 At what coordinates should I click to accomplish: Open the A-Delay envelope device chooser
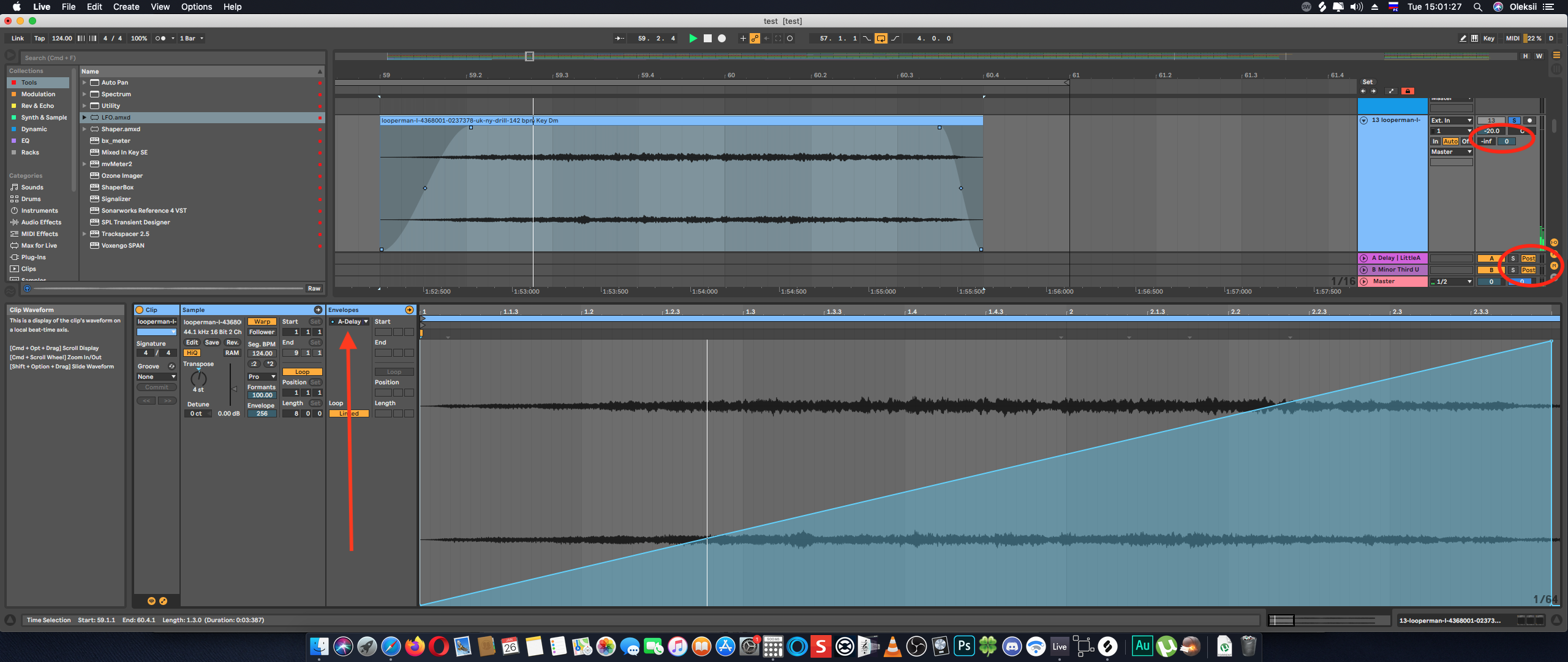point(350,321)
